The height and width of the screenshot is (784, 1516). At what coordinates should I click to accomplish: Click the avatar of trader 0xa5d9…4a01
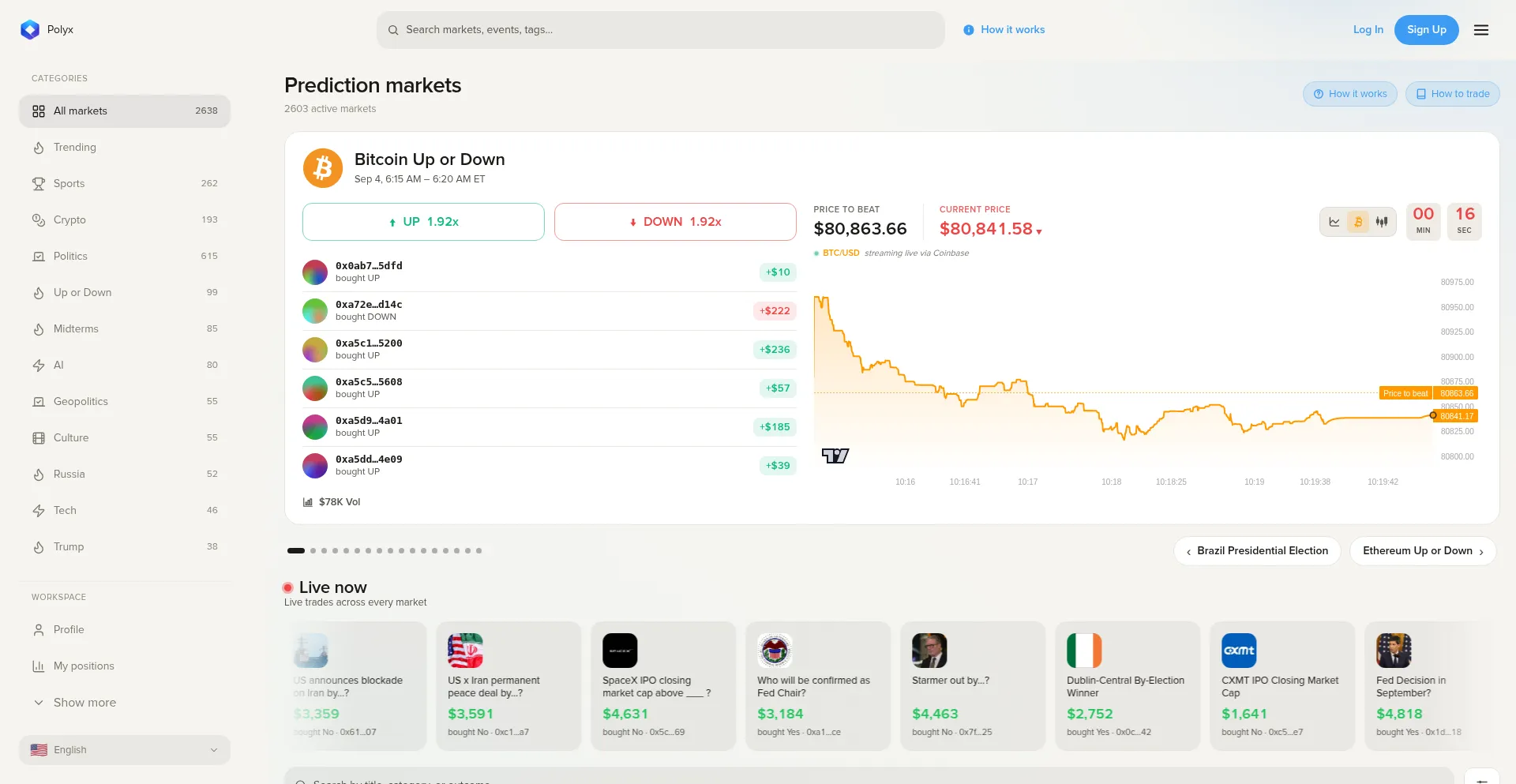coord(315,427)
